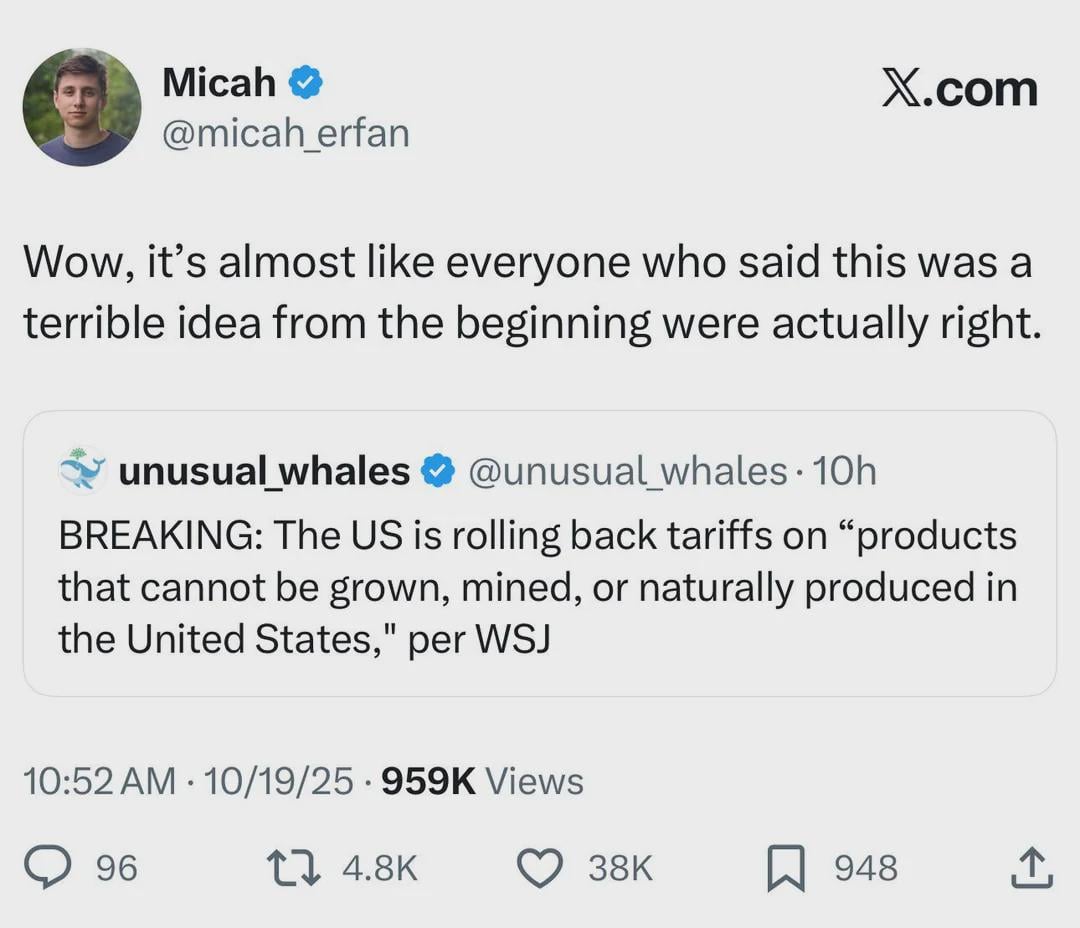Click the @unusual_whales handle
This screenshot has height=928, width=1080.
point(628,470)
